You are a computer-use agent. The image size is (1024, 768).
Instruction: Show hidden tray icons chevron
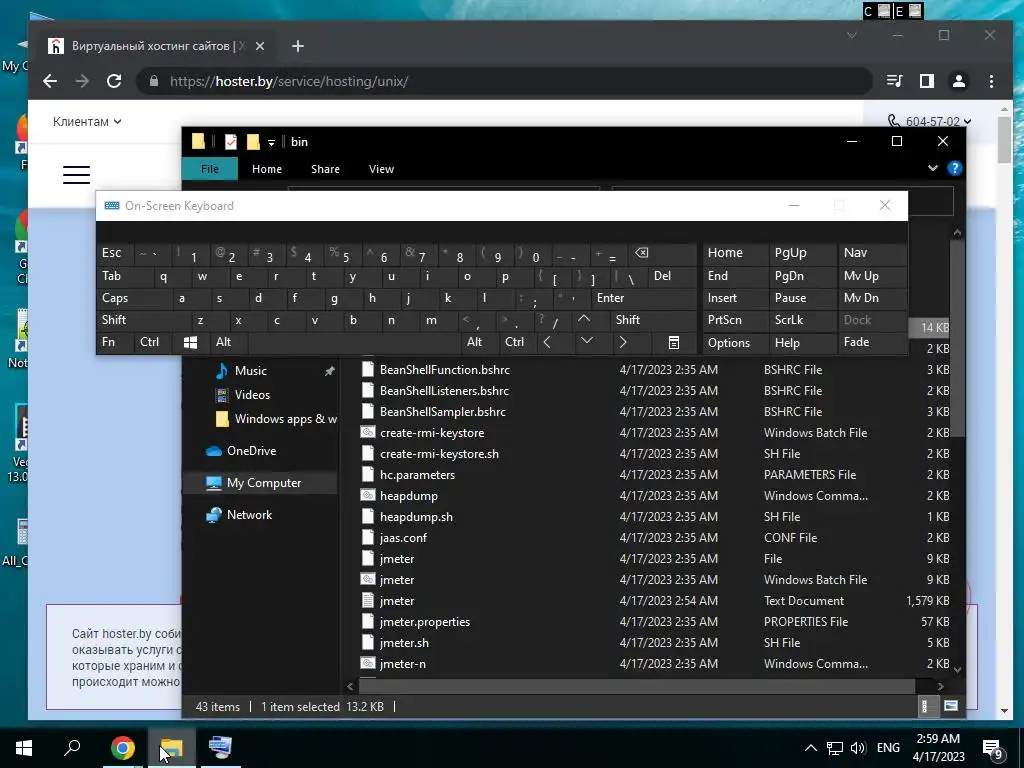(810, 748)
